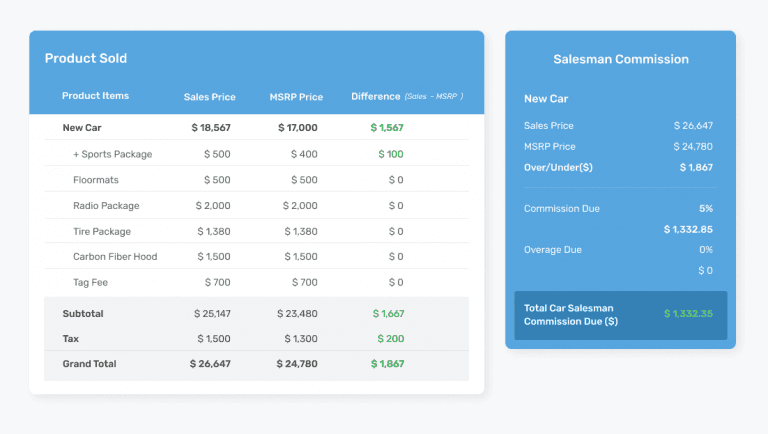Click the New Car sales price $ 18,567
This screenshot has height=434, width=768.
211,128
